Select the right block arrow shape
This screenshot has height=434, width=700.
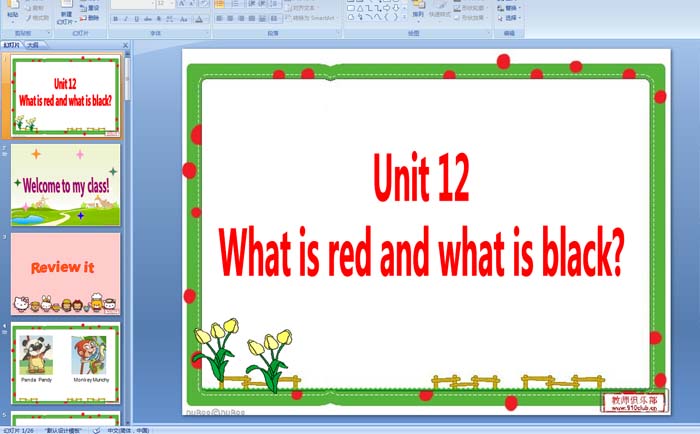coord(387,8)
